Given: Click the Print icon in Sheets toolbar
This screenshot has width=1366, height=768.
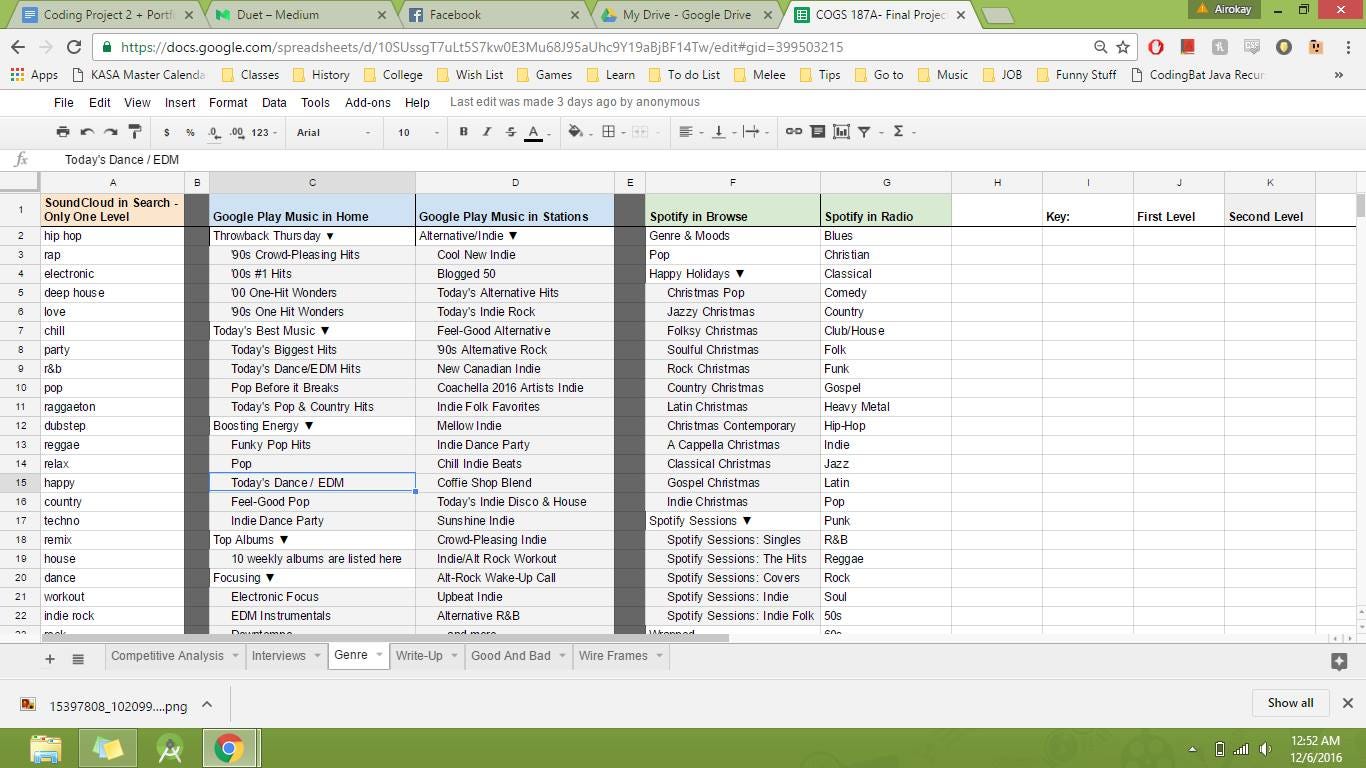Looking at the screenshot, I should 63,132.
